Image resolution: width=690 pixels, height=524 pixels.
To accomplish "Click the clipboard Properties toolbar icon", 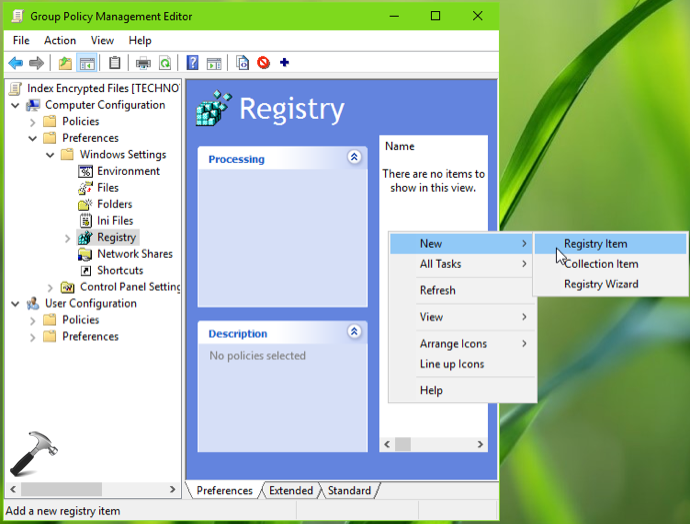I will click(115, 63).
